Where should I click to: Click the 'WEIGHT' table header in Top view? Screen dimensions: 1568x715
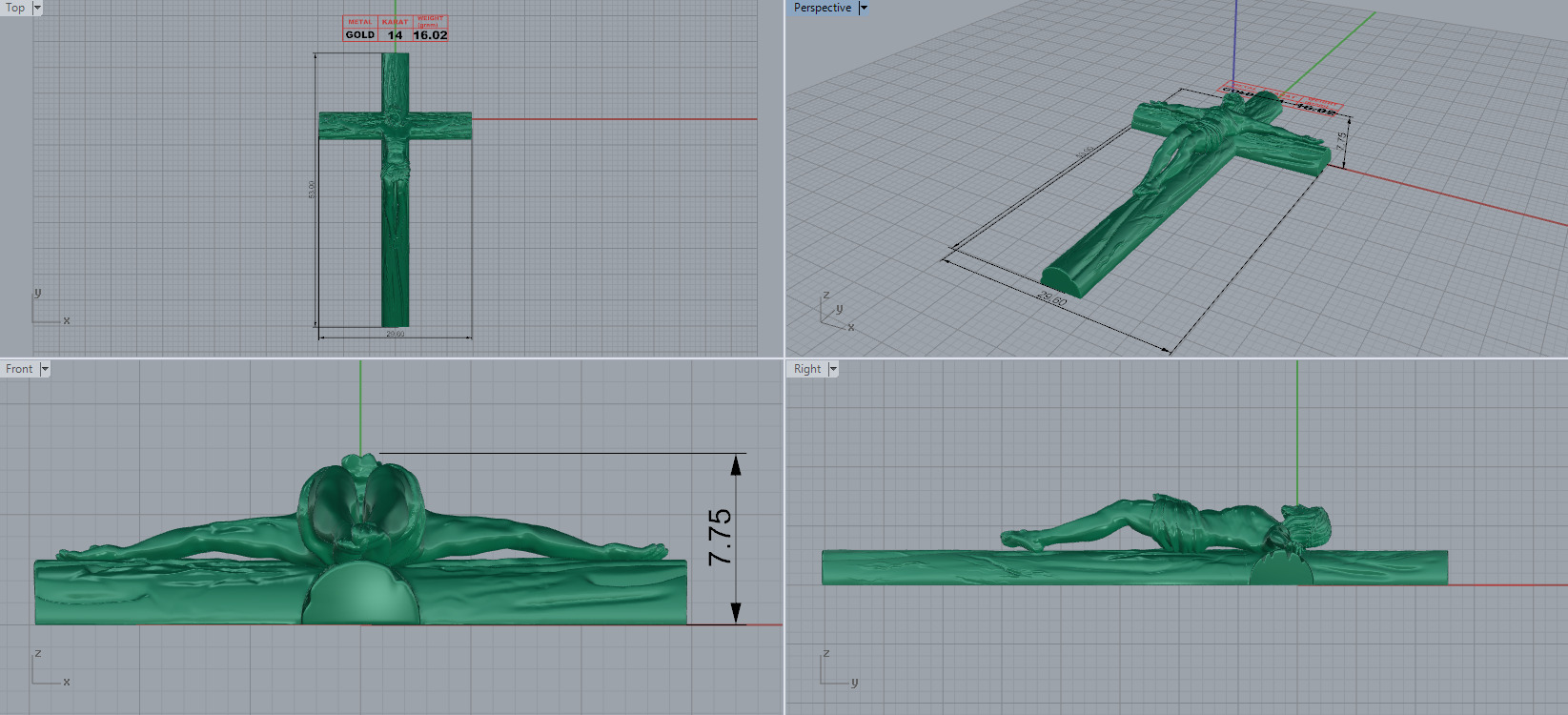[x=430, y=20]
